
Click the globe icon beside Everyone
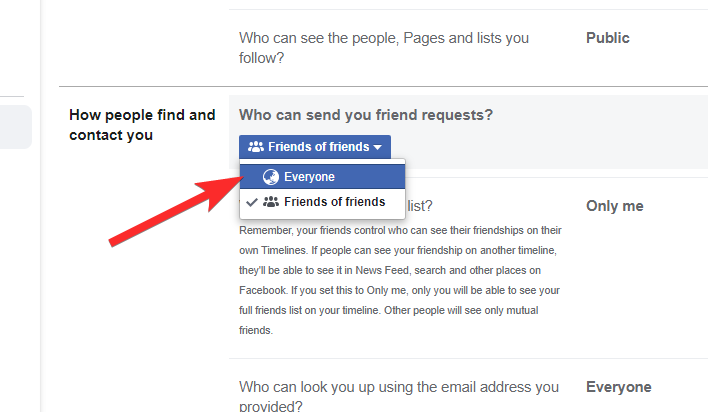[x=269, y=177]
